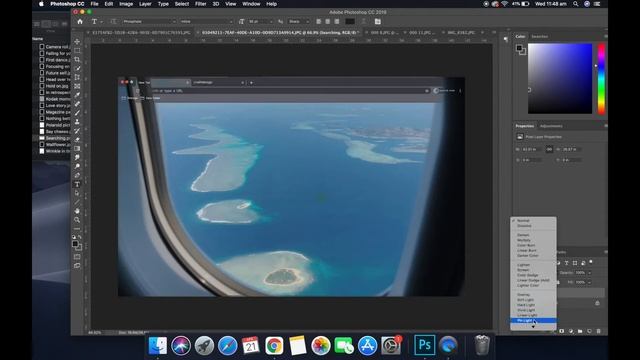Click the color field in Color panel
This screenshot has width=640, height=360.
coord(560,78)
